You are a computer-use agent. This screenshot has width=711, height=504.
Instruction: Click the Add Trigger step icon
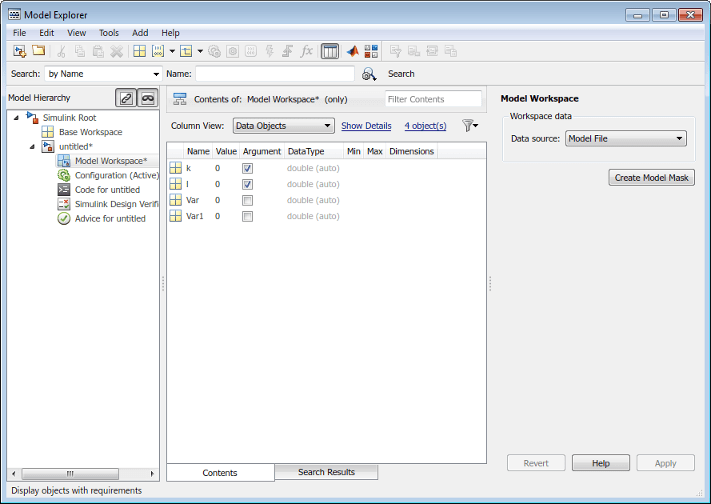[287, 51]
